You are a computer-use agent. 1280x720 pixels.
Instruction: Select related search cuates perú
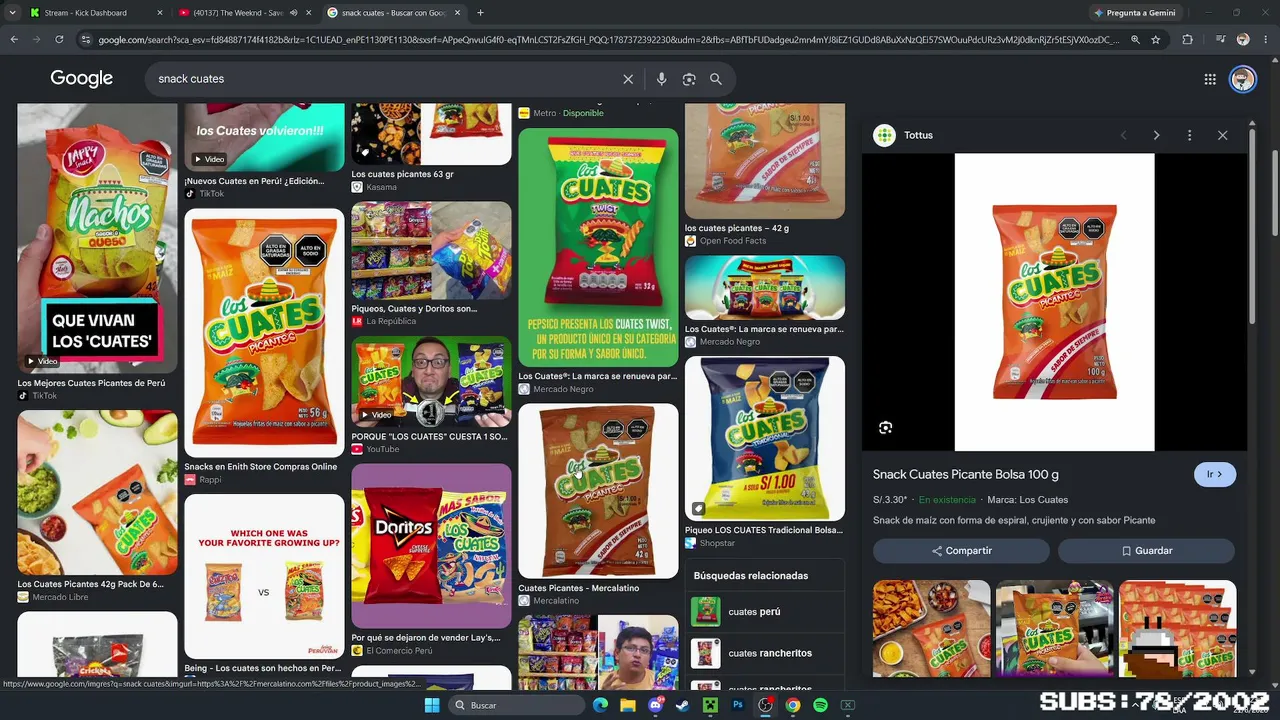pyautogui.click(x=766, y=612)
